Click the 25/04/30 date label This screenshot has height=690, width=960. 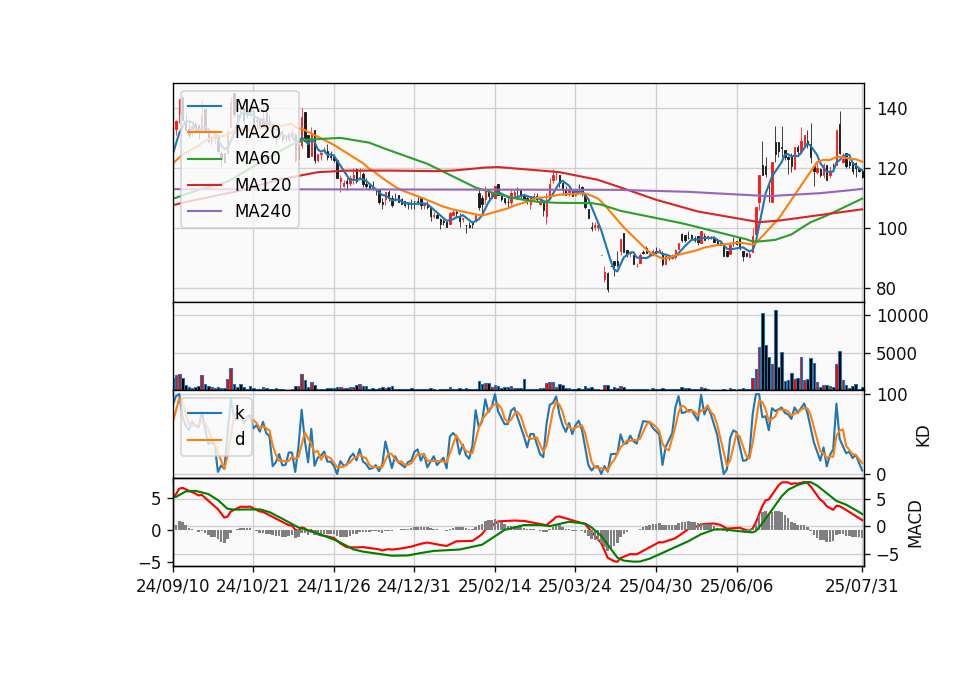pos(656,586)
